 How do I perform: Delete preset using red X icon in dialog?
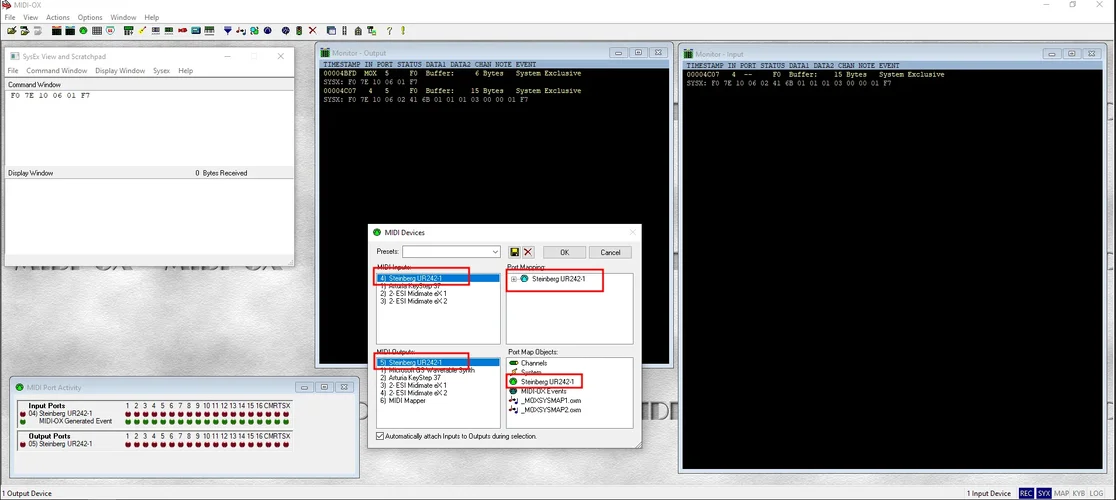pyautogui.click(x=528, y=252)
